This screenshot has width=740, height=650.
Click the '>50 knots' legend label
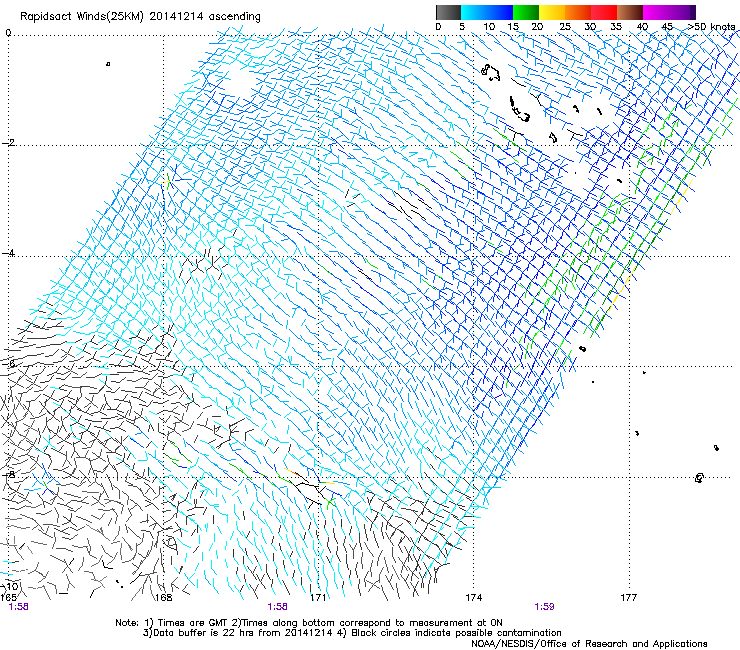[711, 26]
